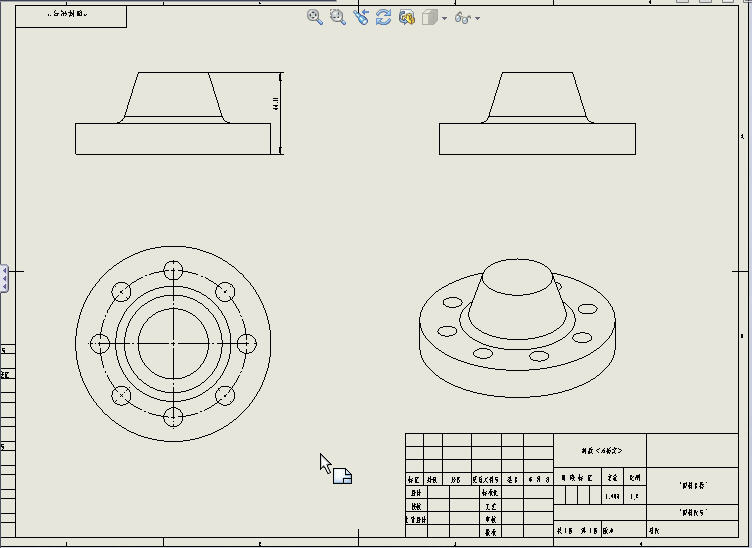Click the Previous View icon
This screenshot has width=752, height=548.
pyautogui.click(x=360, y=17)
